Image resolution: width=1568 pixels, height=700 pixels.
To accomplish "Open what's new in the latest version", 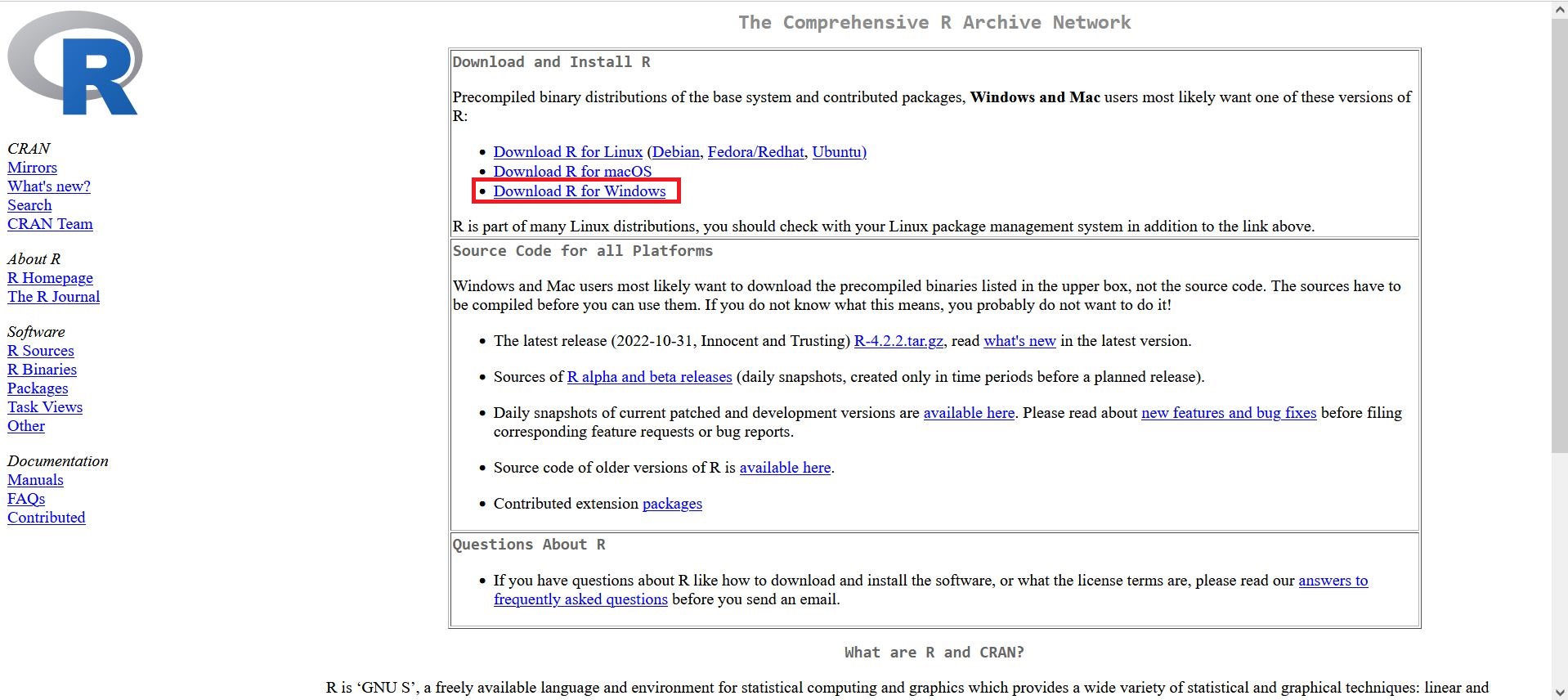I will [x=1019, y=341].
